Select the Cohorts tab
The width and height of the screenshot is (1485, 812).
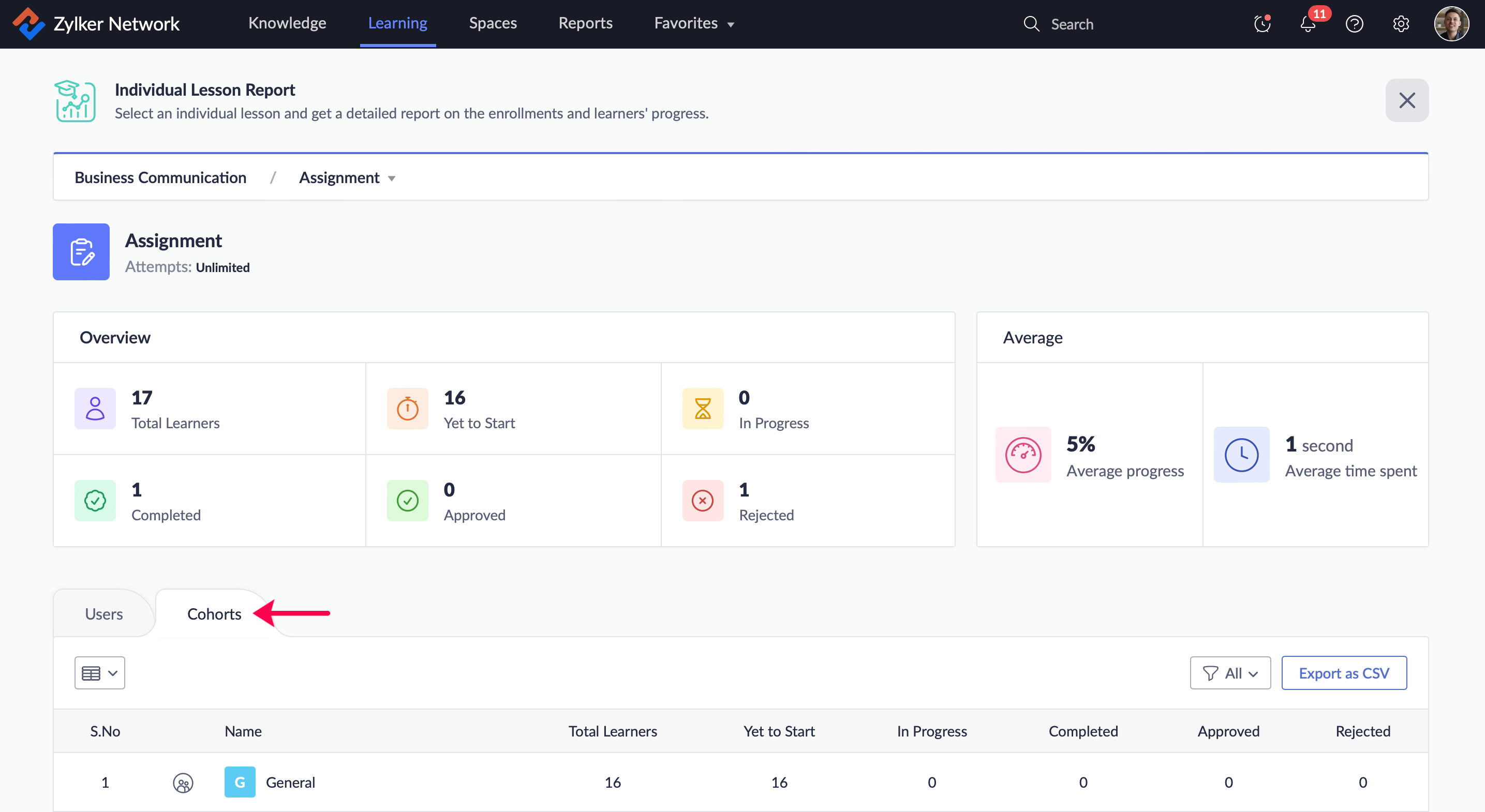coord(214,614)
